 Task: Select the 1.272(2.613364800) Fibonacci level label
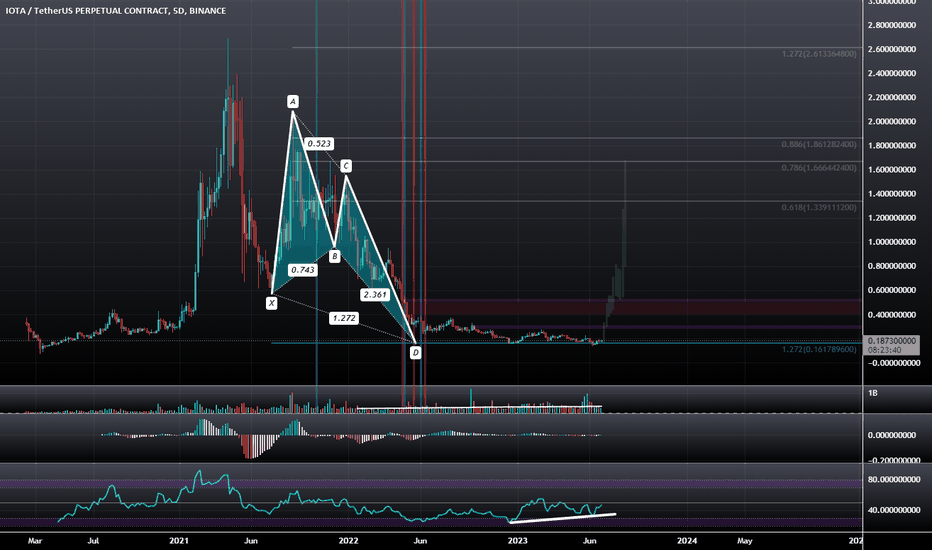pyautogui.click(x=819, y=54)
